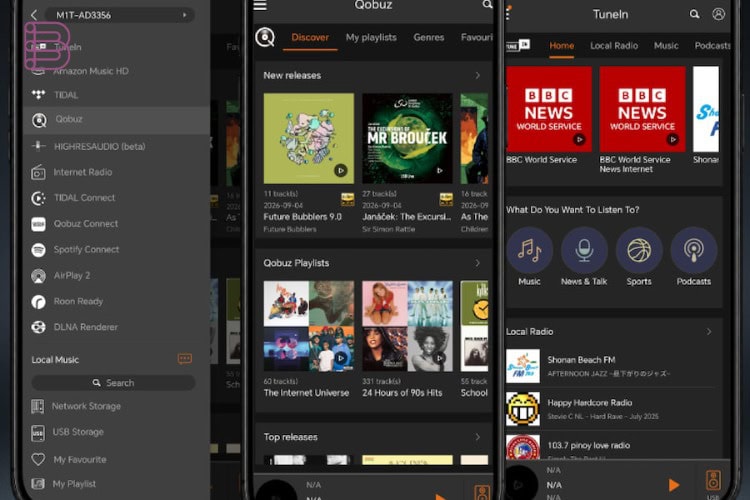Open the Sir Simon Rattle artist link
The image size is (750, 500).
(x=388, y=229)
